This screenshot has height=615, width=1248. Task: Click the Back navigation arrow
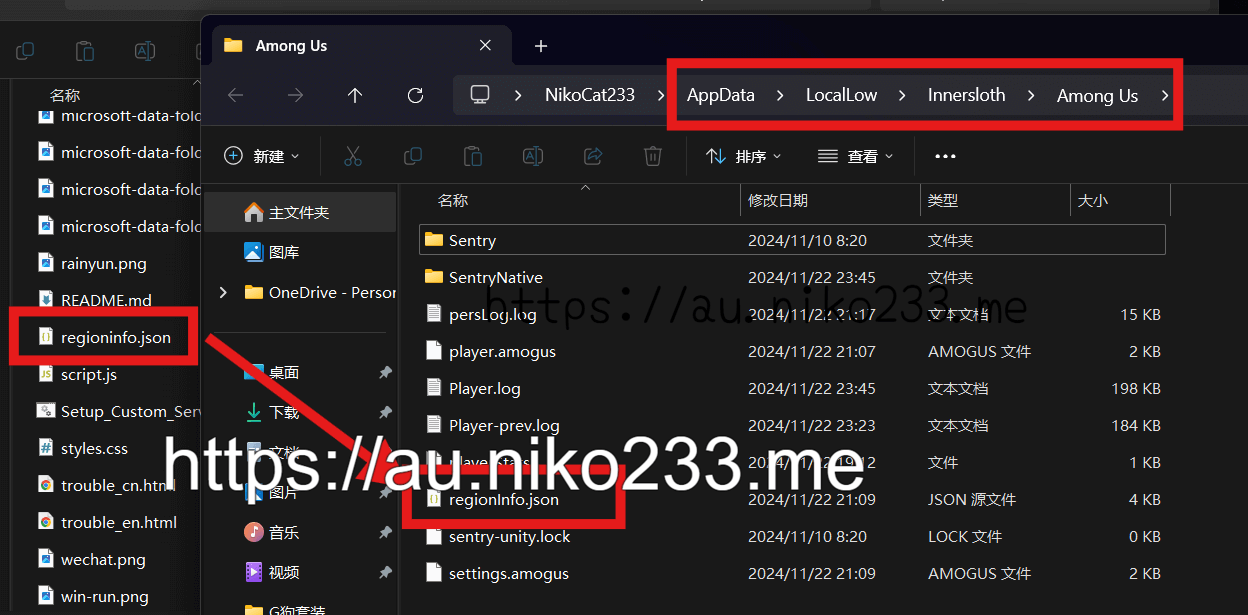click(236, 95)
